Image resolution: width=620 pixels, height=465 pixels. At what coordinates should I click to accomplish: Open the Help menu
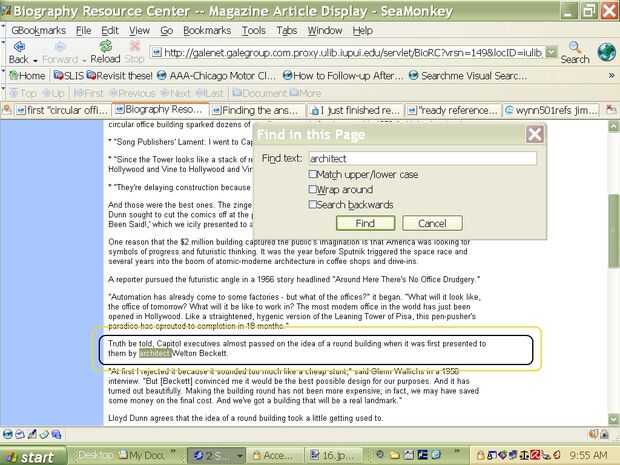[363, 30]
